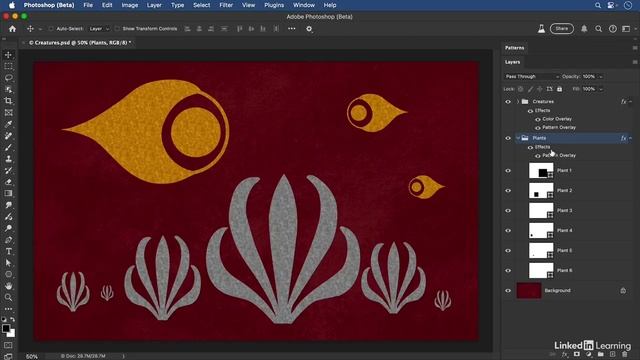Open the Fill percentage dropdown arrow
640x360 pixels.
coord(600,89)
